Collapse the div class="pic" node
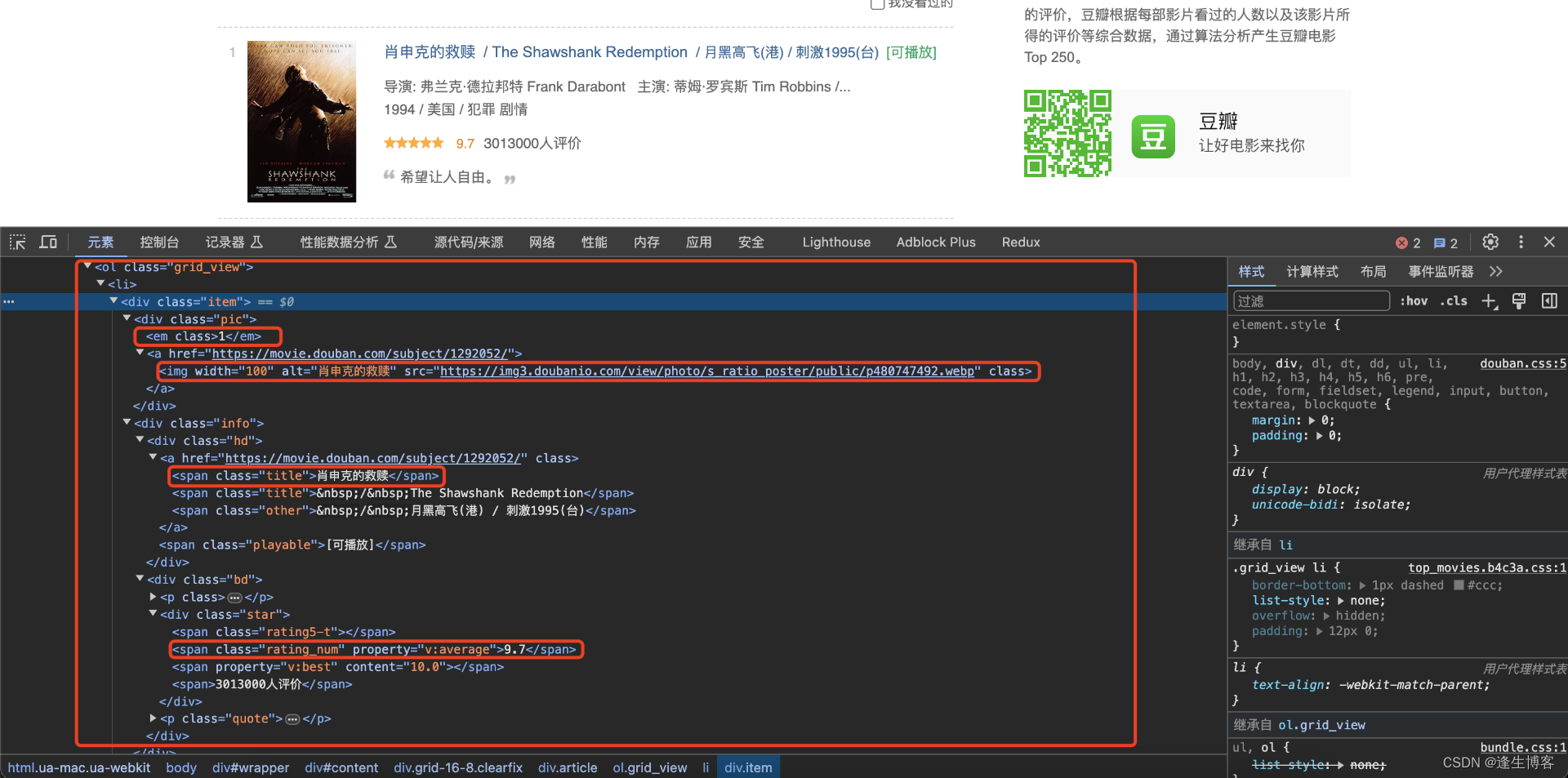Image resolution: width=1568 pixels, height=778 pixels. tap(127, 318)
